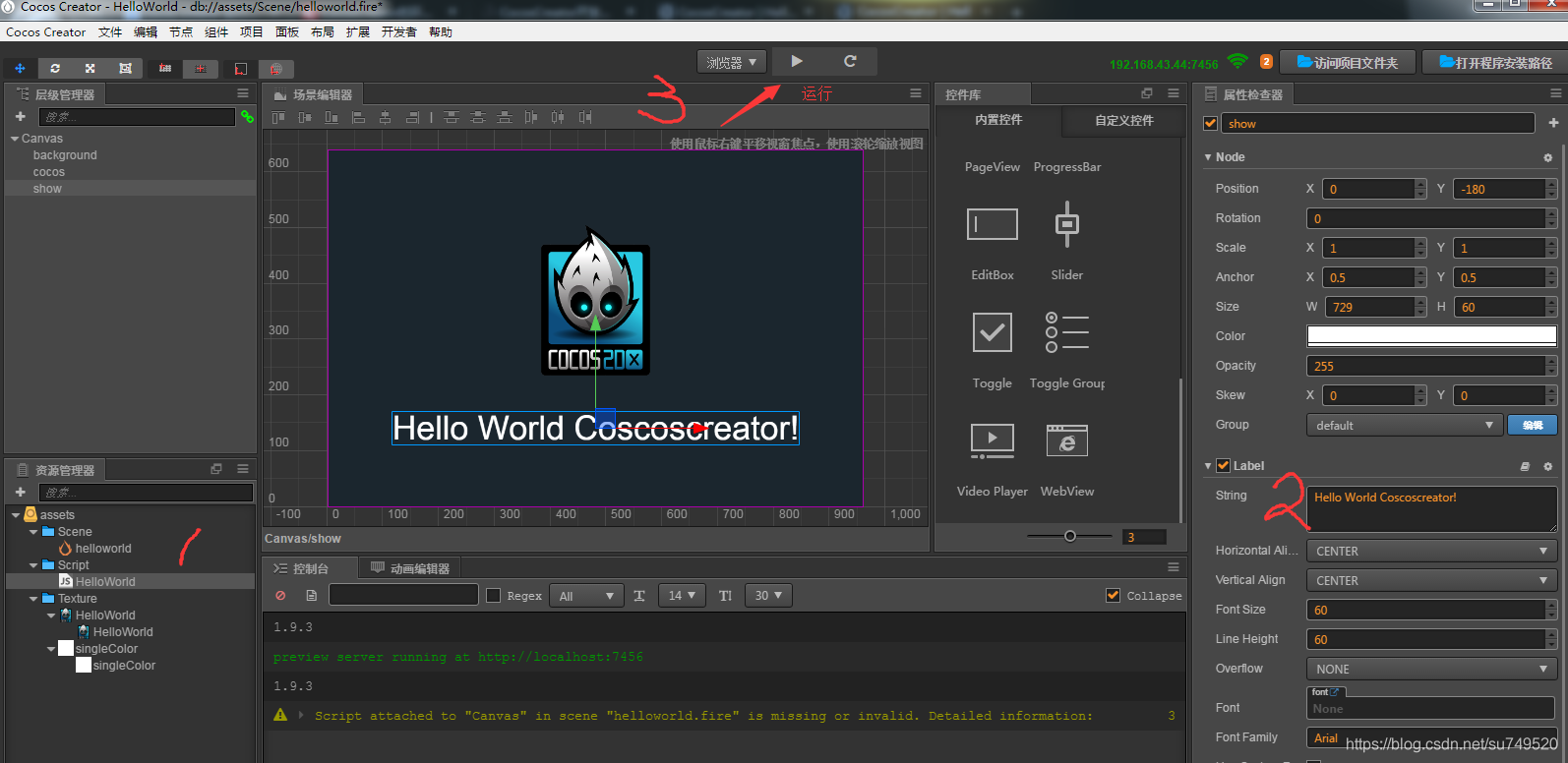
Task: Clear the console log
Action: (x=280, y=596)
